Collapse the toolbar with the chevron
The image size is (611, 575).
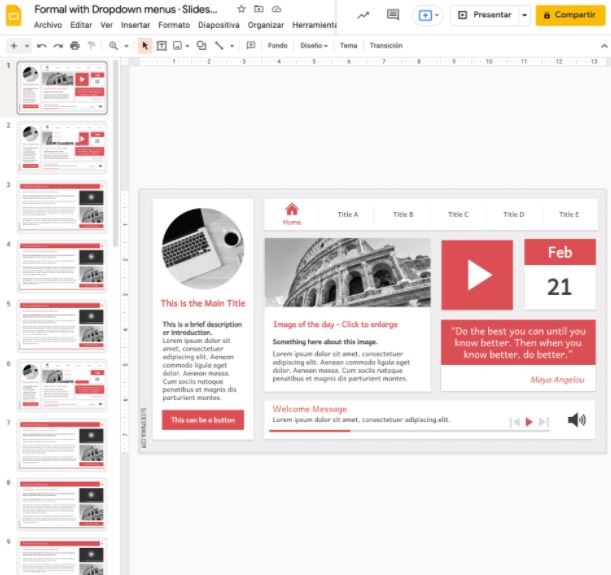(604, 46)
